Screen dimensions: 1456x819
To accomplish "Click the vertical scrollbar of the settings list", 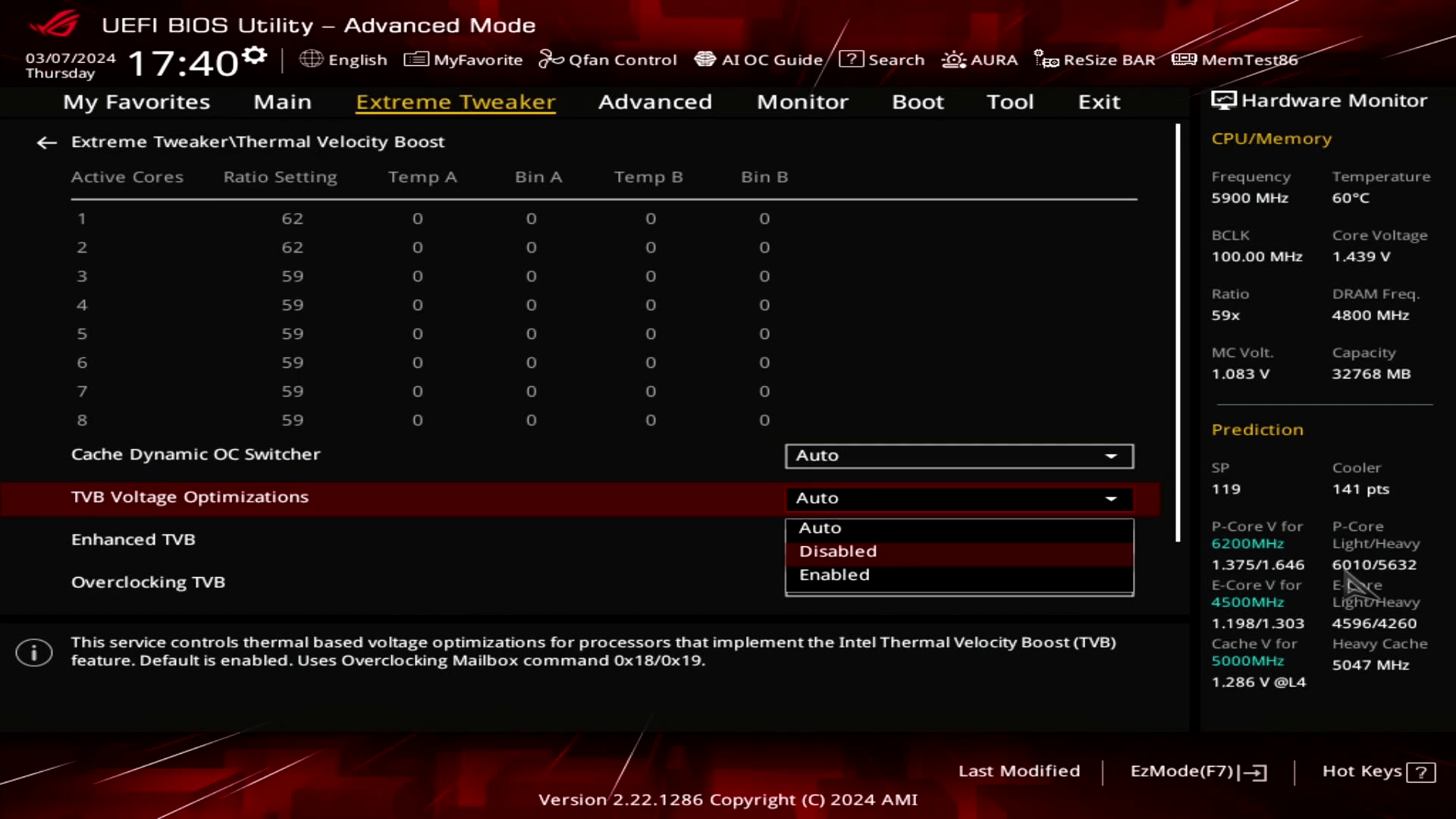I will (x=1178, y=334).
